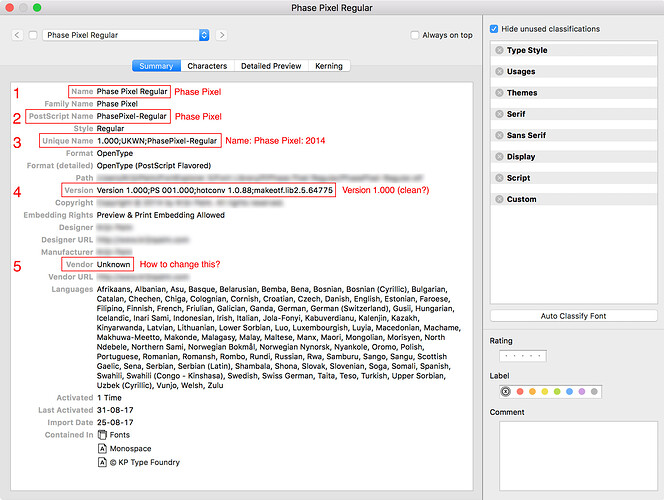Viewport: 664px width, 500px height.
Task: Switch to the Characters tab
Action: click(x=207, y=66)
